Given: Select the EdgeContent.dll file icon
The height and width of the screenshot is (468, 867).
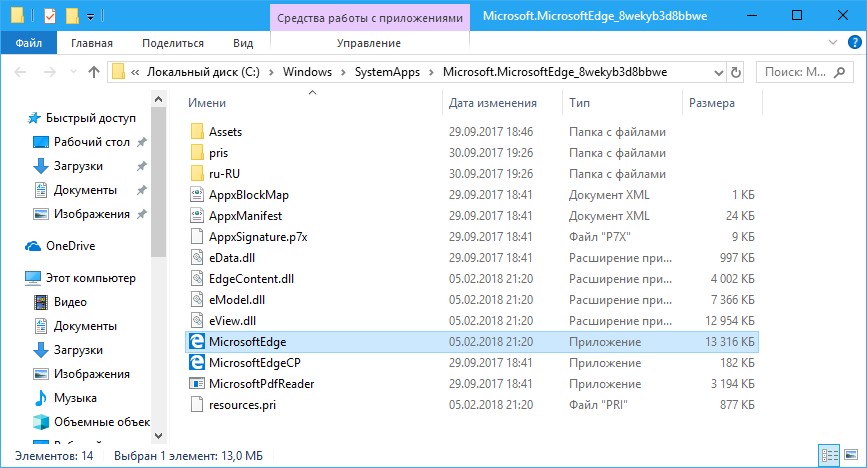Looking at the screenshot, I should (197, 279).
